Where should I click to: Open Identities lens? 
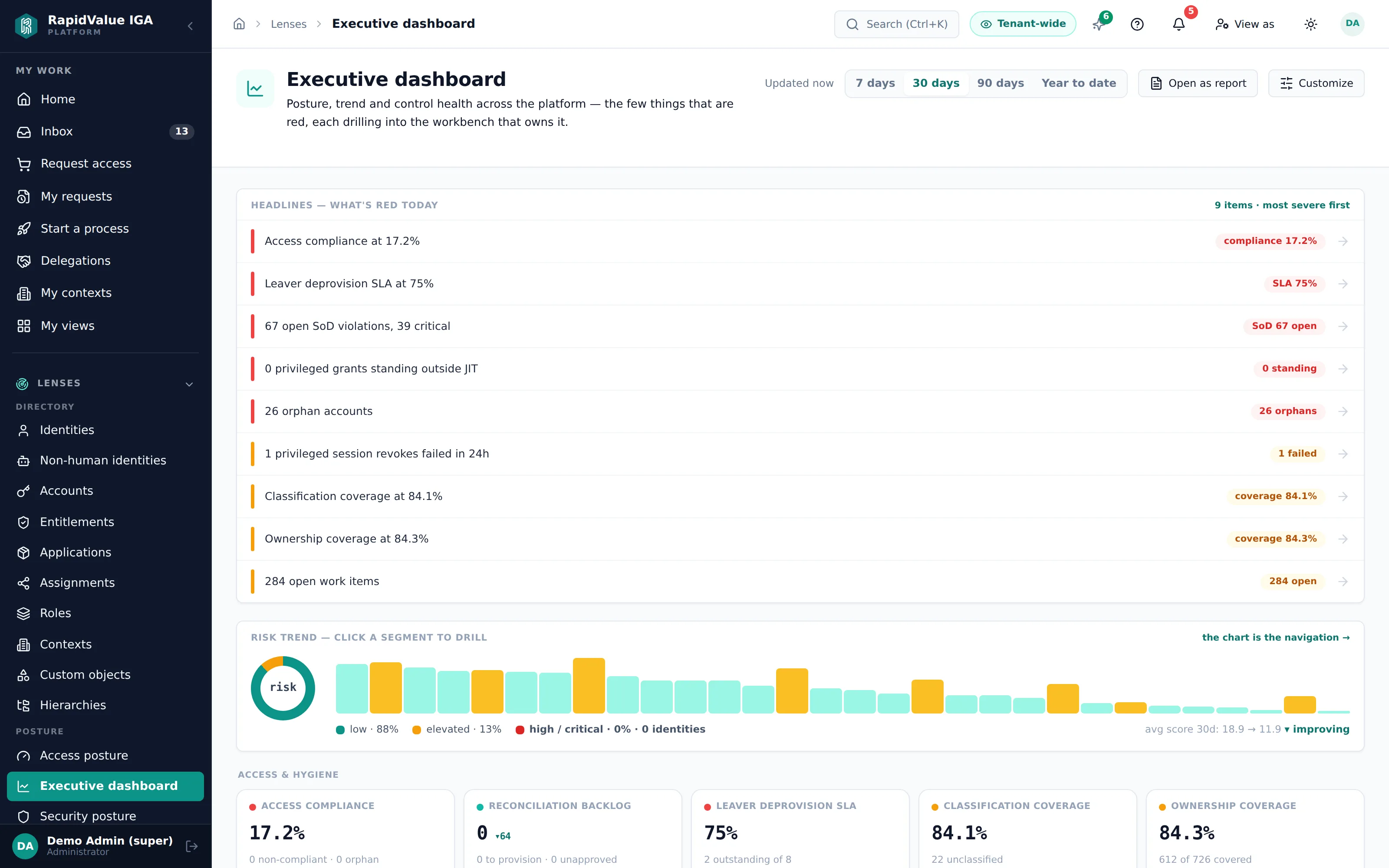(x=105, y=430)
